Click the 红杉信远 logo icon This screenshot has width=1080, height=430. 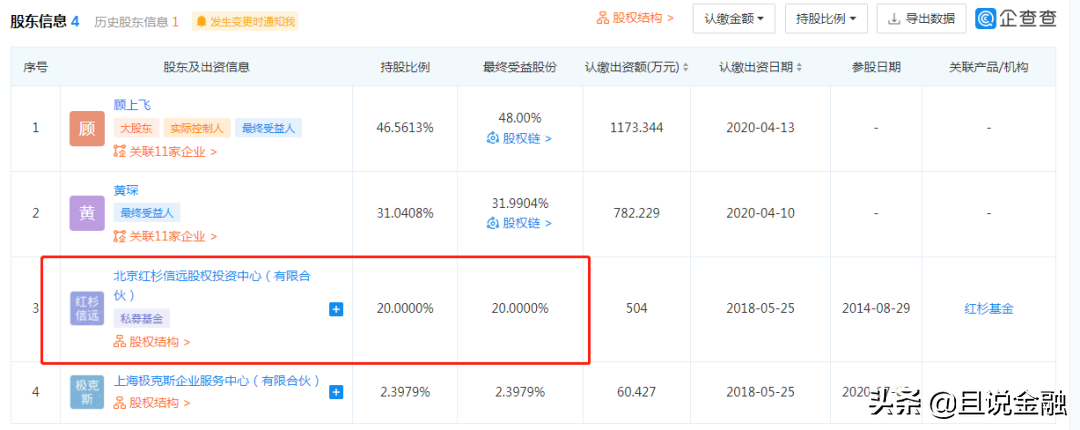point(87,308)
